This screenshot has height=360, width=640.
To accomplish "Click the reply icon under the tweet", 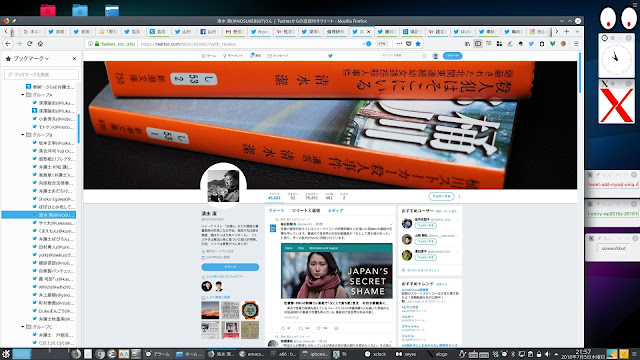I will point(283,328).
